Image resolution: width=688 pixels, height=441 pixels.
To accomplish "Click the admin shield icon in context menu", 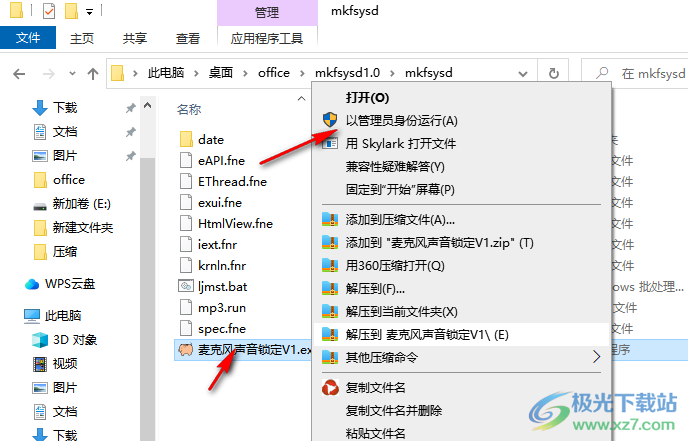I will pyautogui.click(x=330, y=119).
